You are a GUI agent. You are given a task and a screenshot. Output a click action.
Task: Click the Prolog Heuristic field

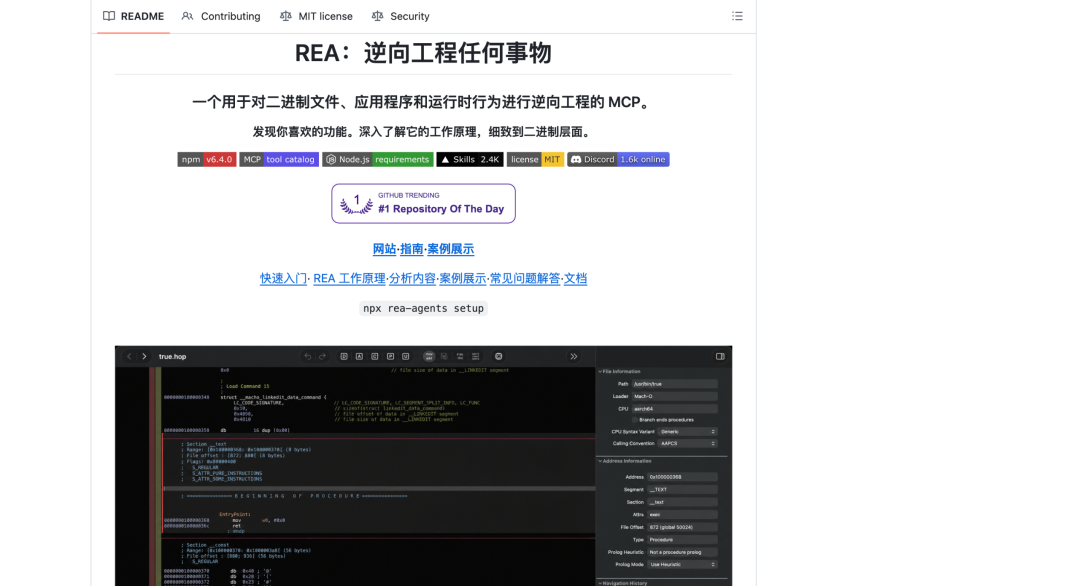click(x=682, y=552)
